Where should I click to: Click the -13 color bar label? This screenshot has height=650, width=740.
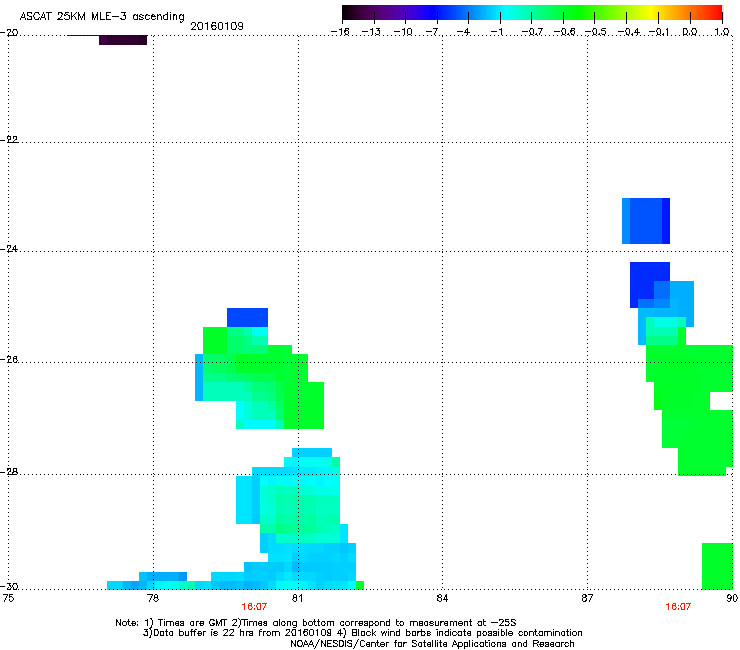(x=371, y=32)
